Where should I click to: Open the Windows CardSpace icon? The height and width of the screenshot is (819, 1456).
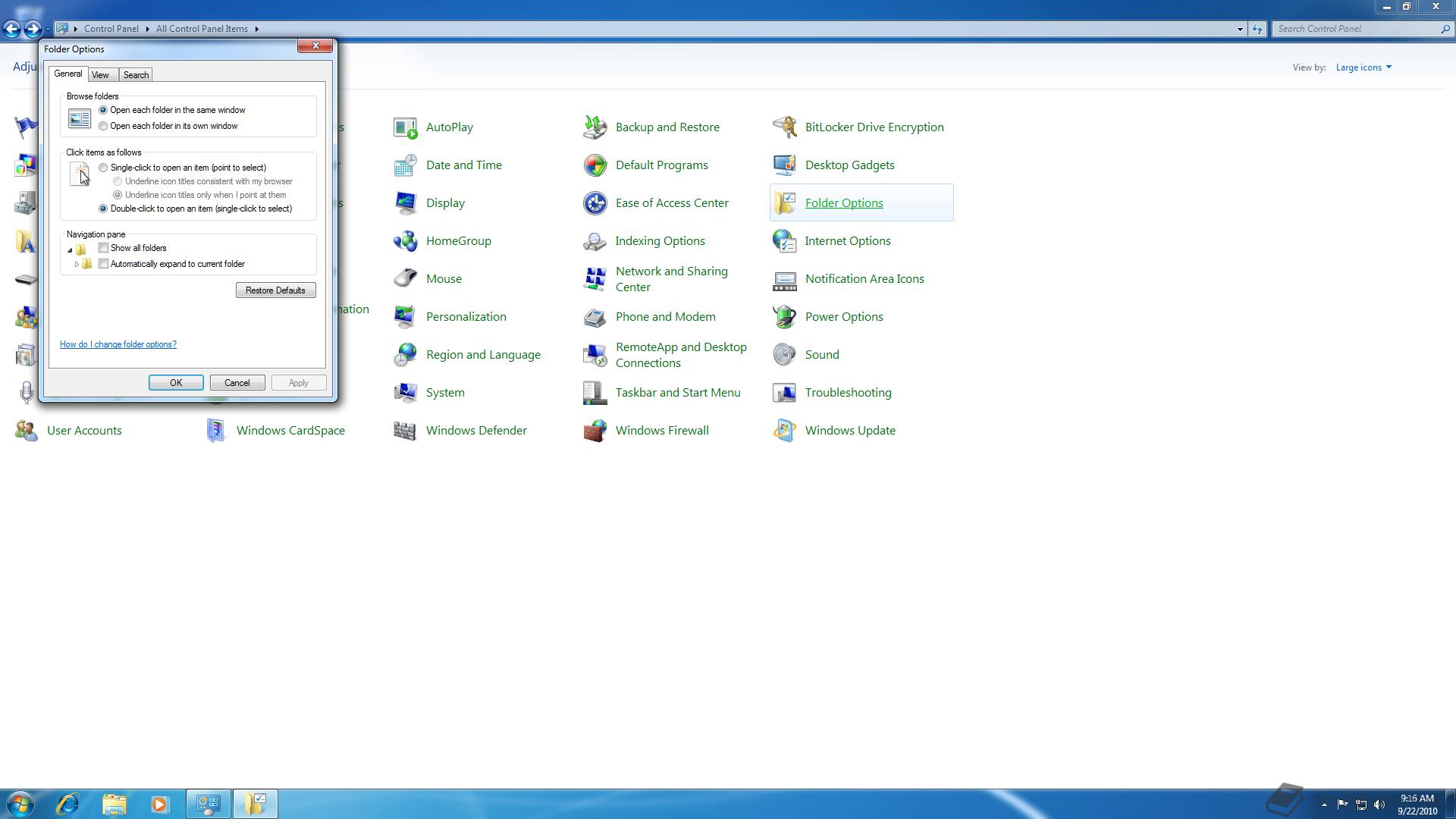click(x=216, y=431)
